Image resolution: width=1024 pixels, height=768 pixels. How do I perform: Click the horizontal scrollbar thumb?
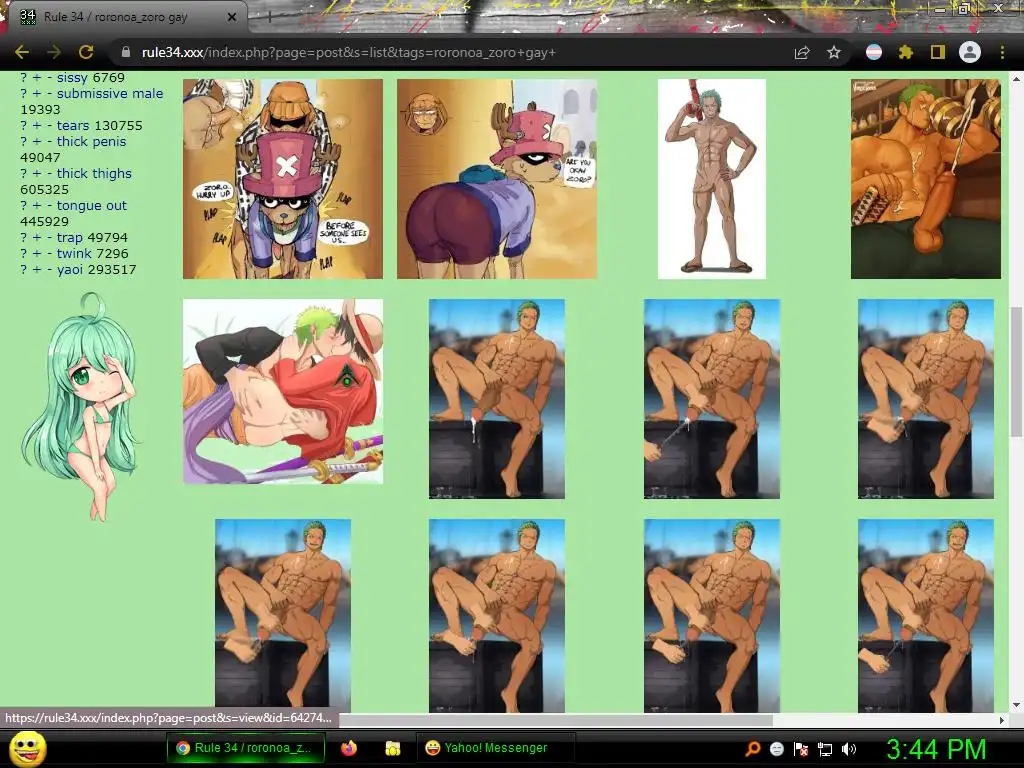555,720
